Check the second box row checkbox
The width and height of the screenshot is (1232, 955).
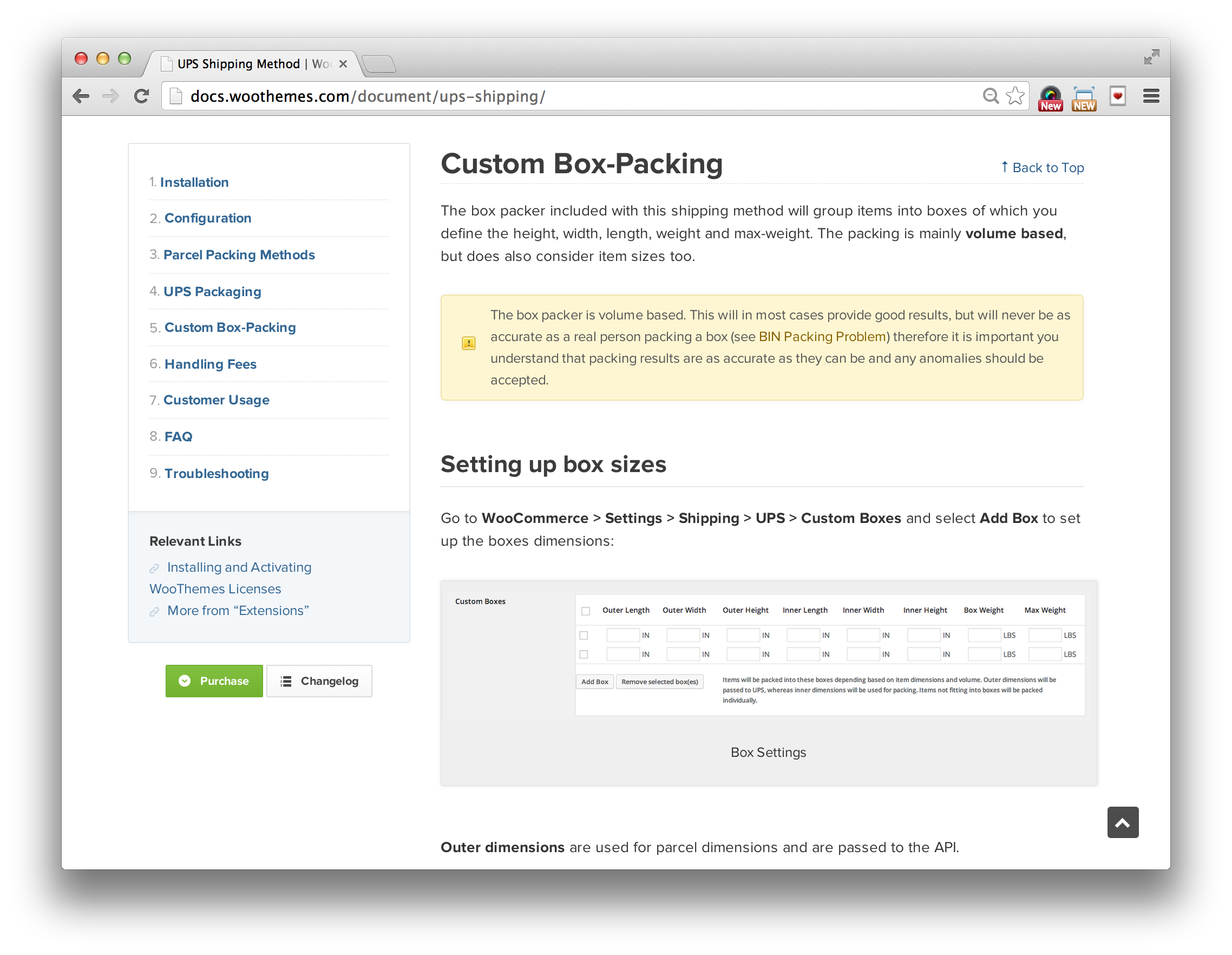584,655
